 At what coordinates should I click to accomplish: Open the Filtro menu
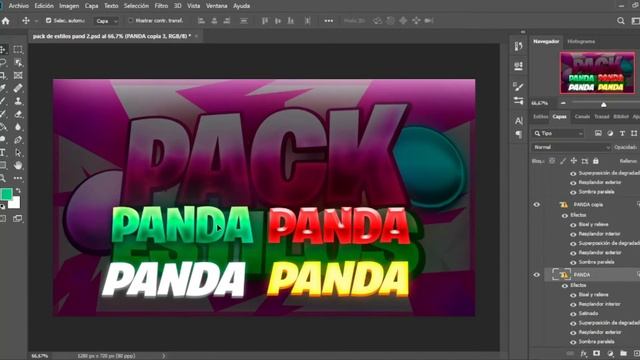point(161,6)
